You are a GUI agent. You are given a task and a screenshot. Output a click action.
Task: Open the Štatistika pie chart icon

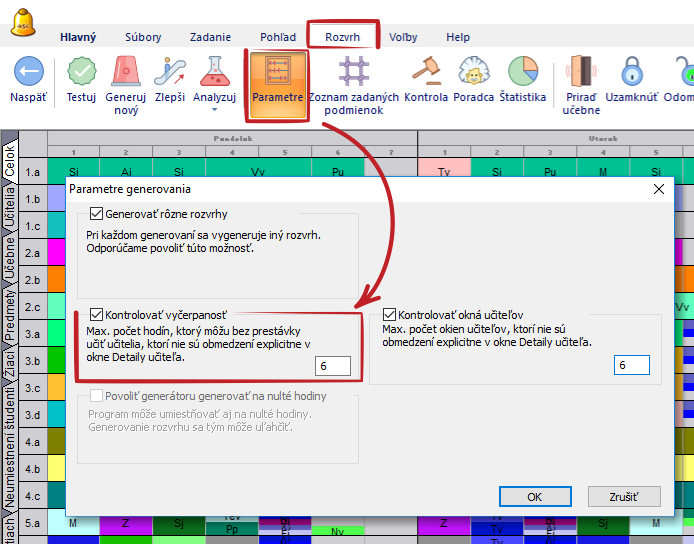(x=522, y=72)
